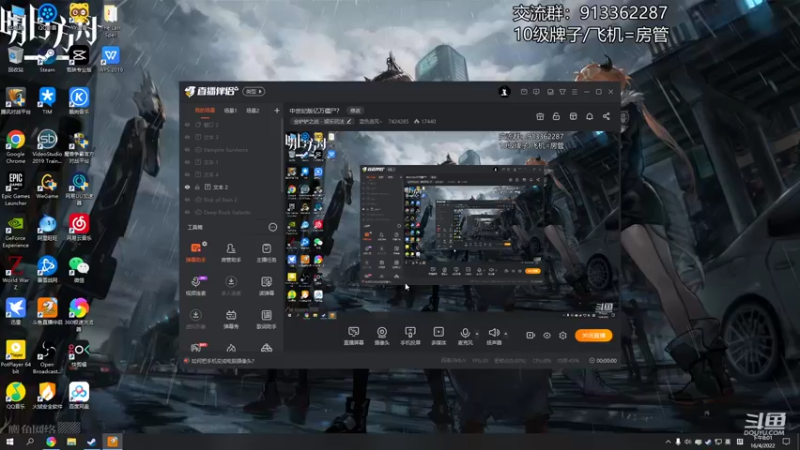This screenshot has width=800, height=450.
Task: Open the room manager assistant tool
Action: (231, 252)
